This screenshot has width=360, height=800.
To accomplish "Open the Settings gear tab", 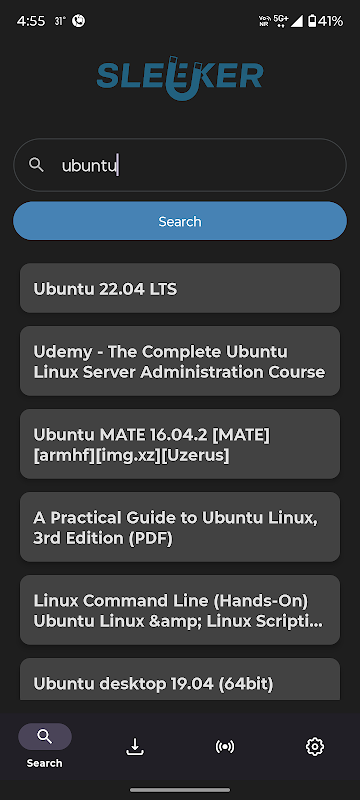I will (x=315, y=747).
